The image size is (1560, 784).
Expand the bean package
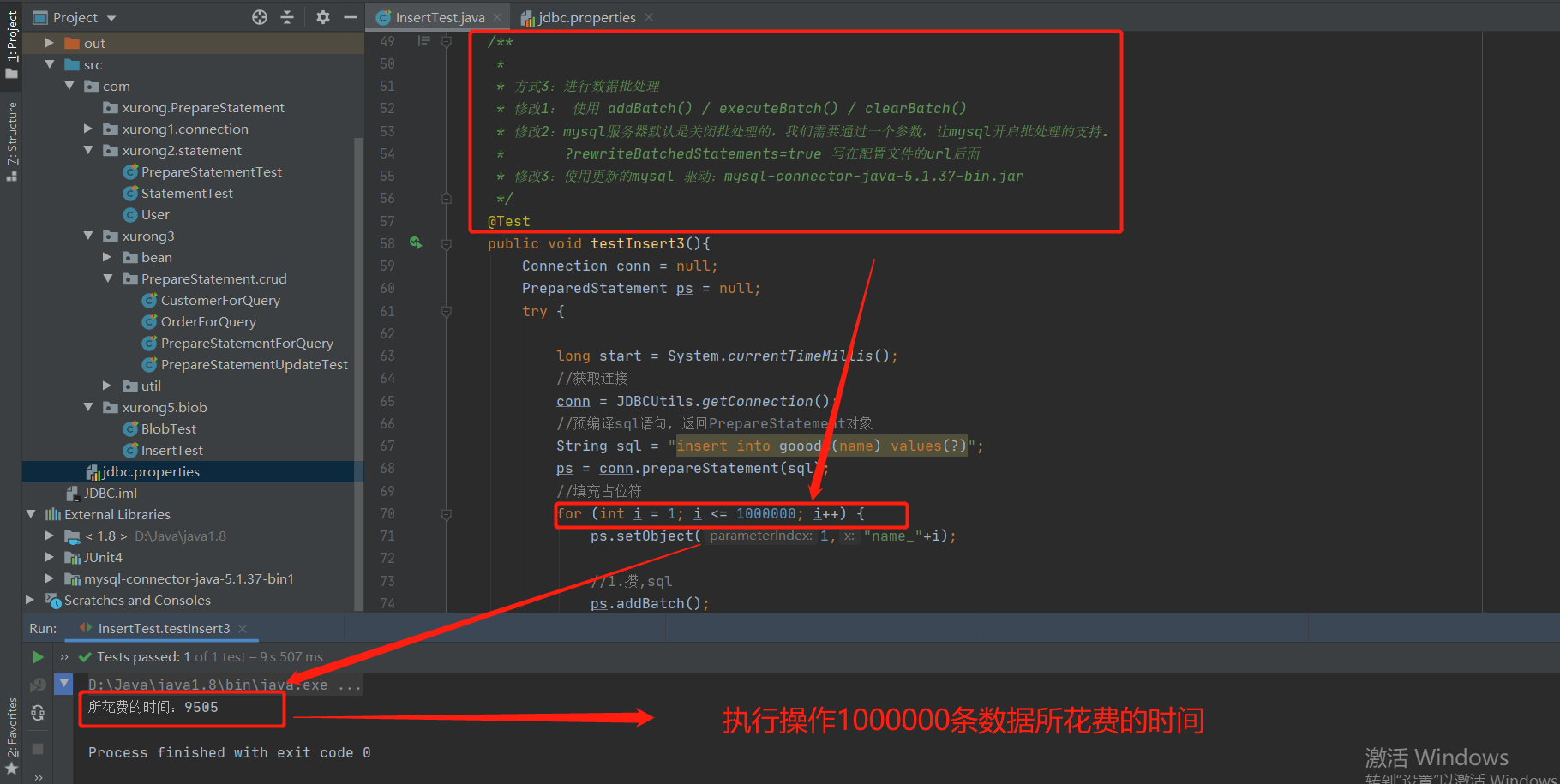[x=107, y=257]
